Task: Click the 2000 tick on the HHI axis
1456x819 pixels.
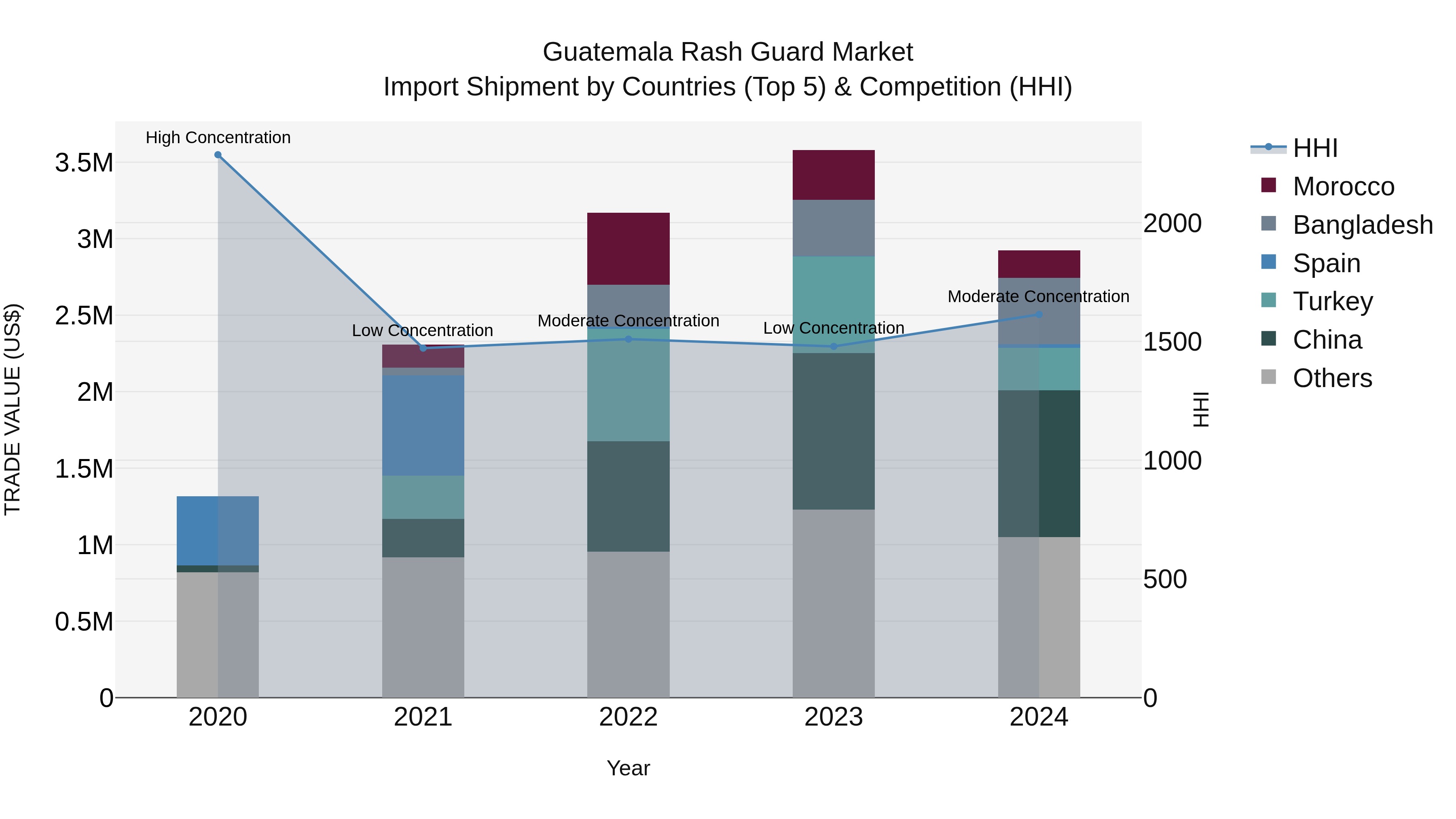Action: (x=1172, y=223)
